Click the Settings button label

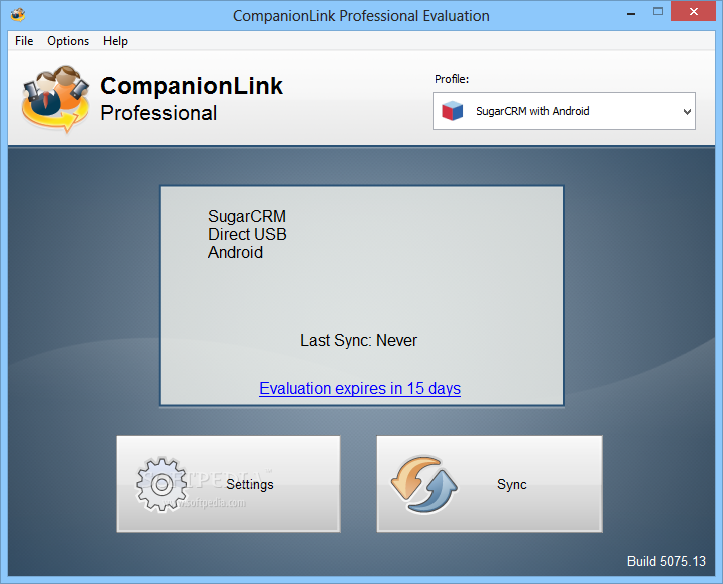(249, 484)
